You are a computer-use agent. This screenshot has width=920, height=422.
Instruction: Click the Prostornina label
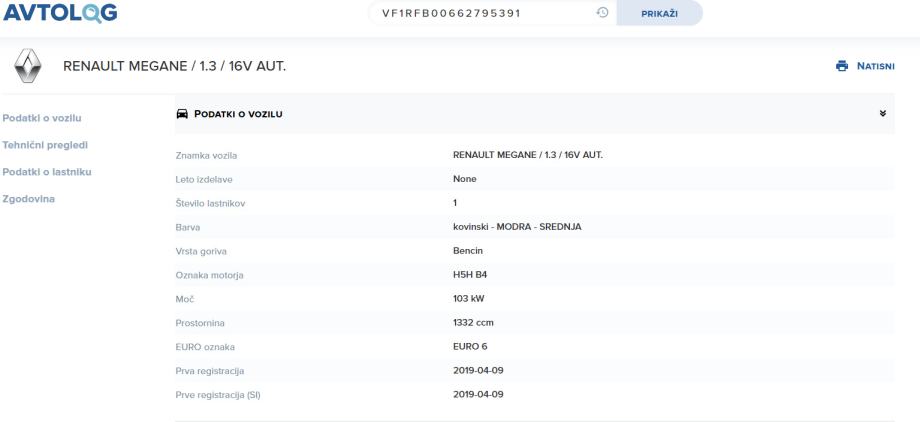coord(200,323)
